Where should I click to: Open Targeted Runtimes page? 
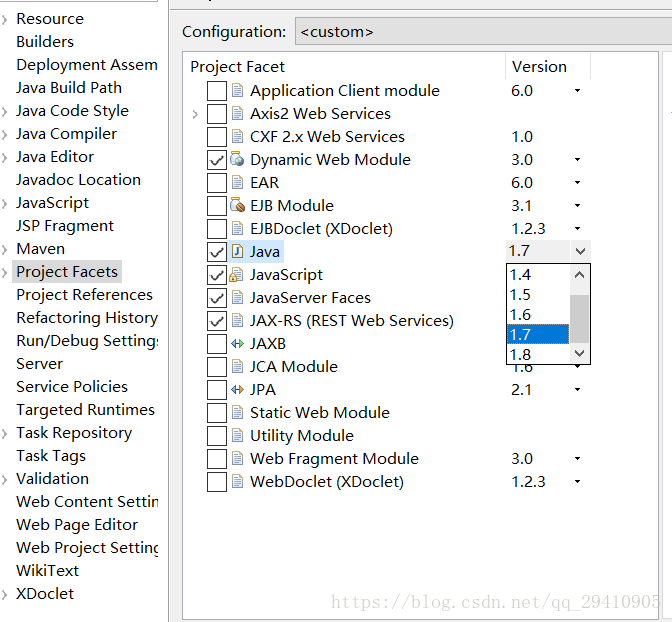[85, 410]
